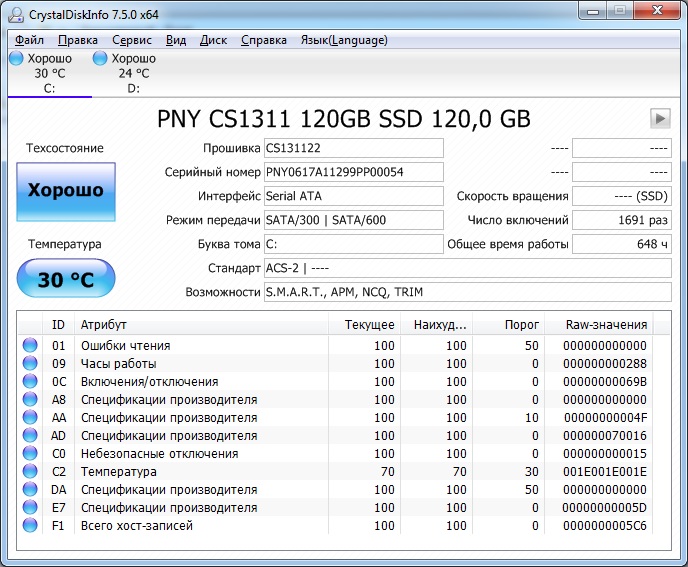688x567 pixels.
Task: Click the blue Хорошо health status button
Action: [x=66, y=192]
